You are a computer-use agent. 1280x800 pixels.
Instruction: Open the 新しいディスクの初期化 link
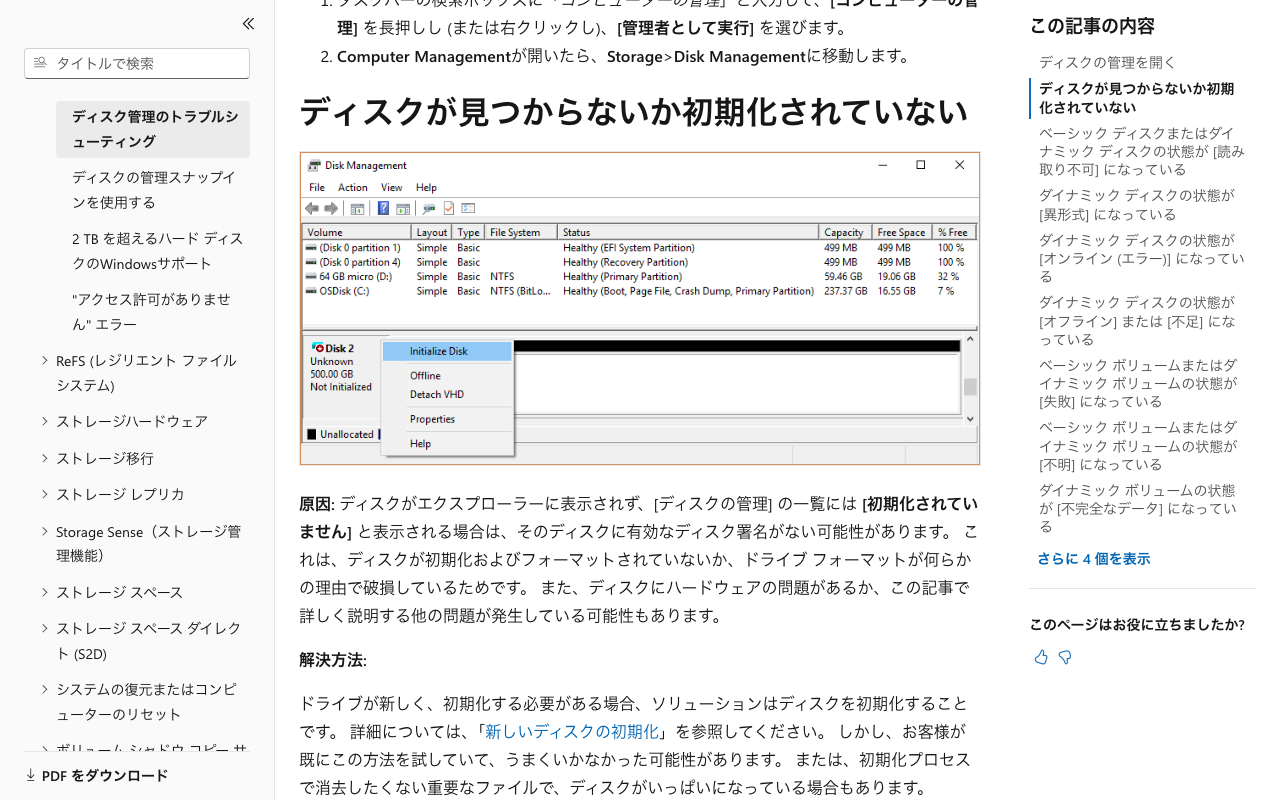(x=572, y=731)
